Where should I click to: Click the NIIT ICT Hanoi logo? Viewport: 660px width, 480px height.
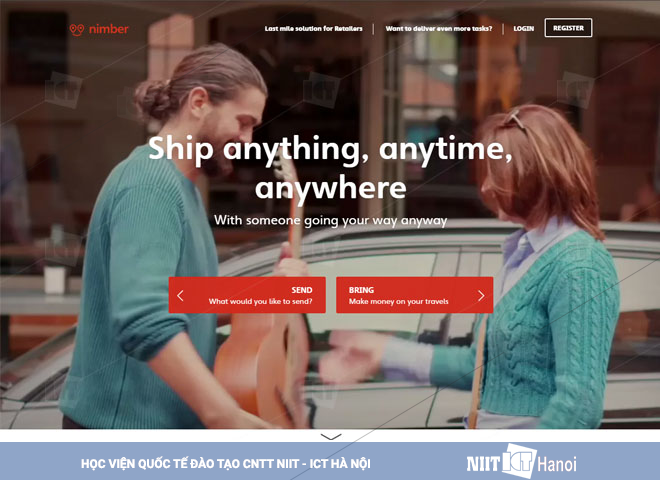click(x=522, y=462)
